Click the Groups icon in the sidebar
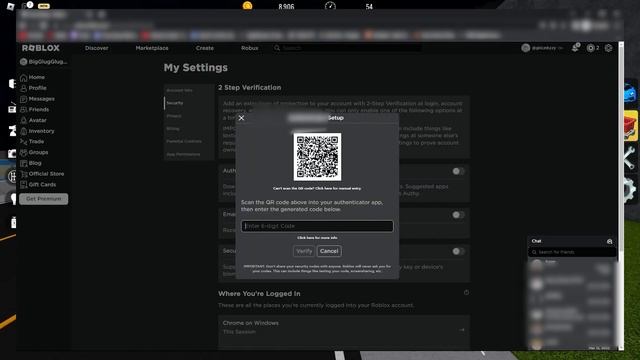The width and height of the screenshot is (640, 360). [x=24, y=153]
